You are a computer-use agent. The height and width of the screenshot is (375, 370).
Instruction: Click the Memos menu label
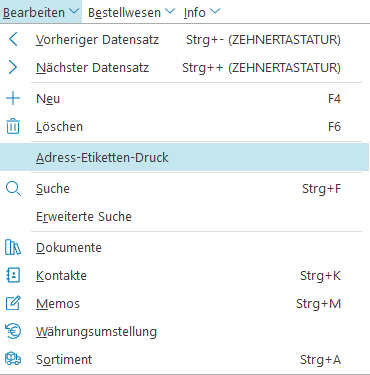(x=58, y=304)
